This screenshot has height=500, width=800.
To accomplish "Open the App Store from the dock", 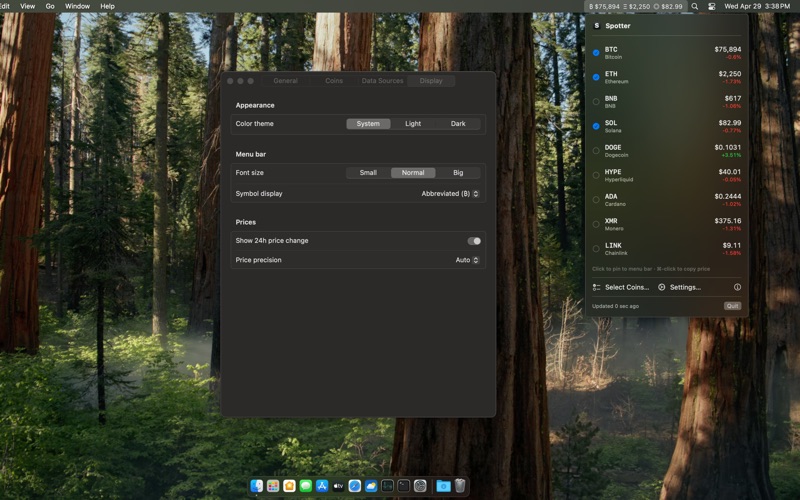I will [322, 486].
